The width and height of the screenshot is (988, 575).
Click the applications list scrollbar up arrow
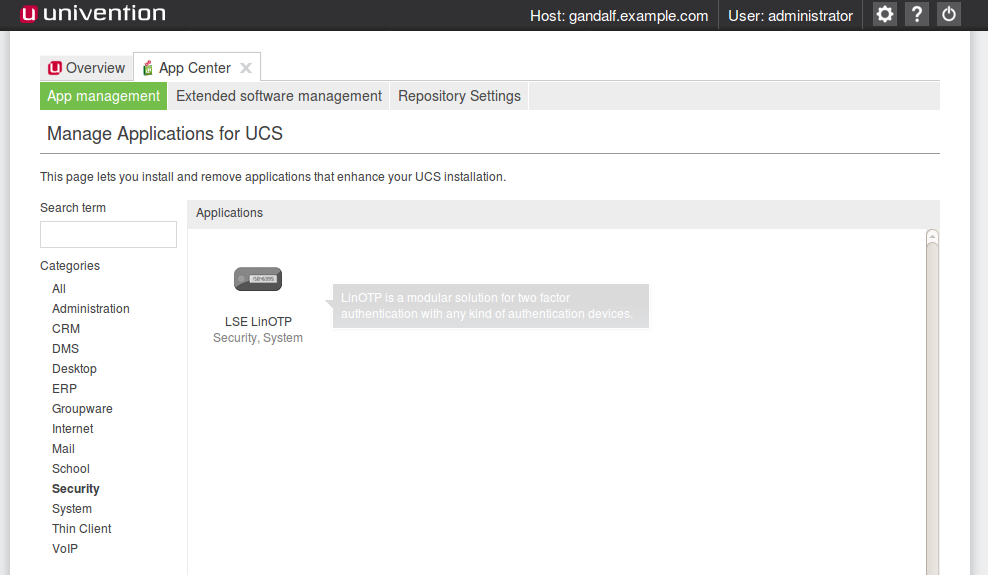coord(932,236)
